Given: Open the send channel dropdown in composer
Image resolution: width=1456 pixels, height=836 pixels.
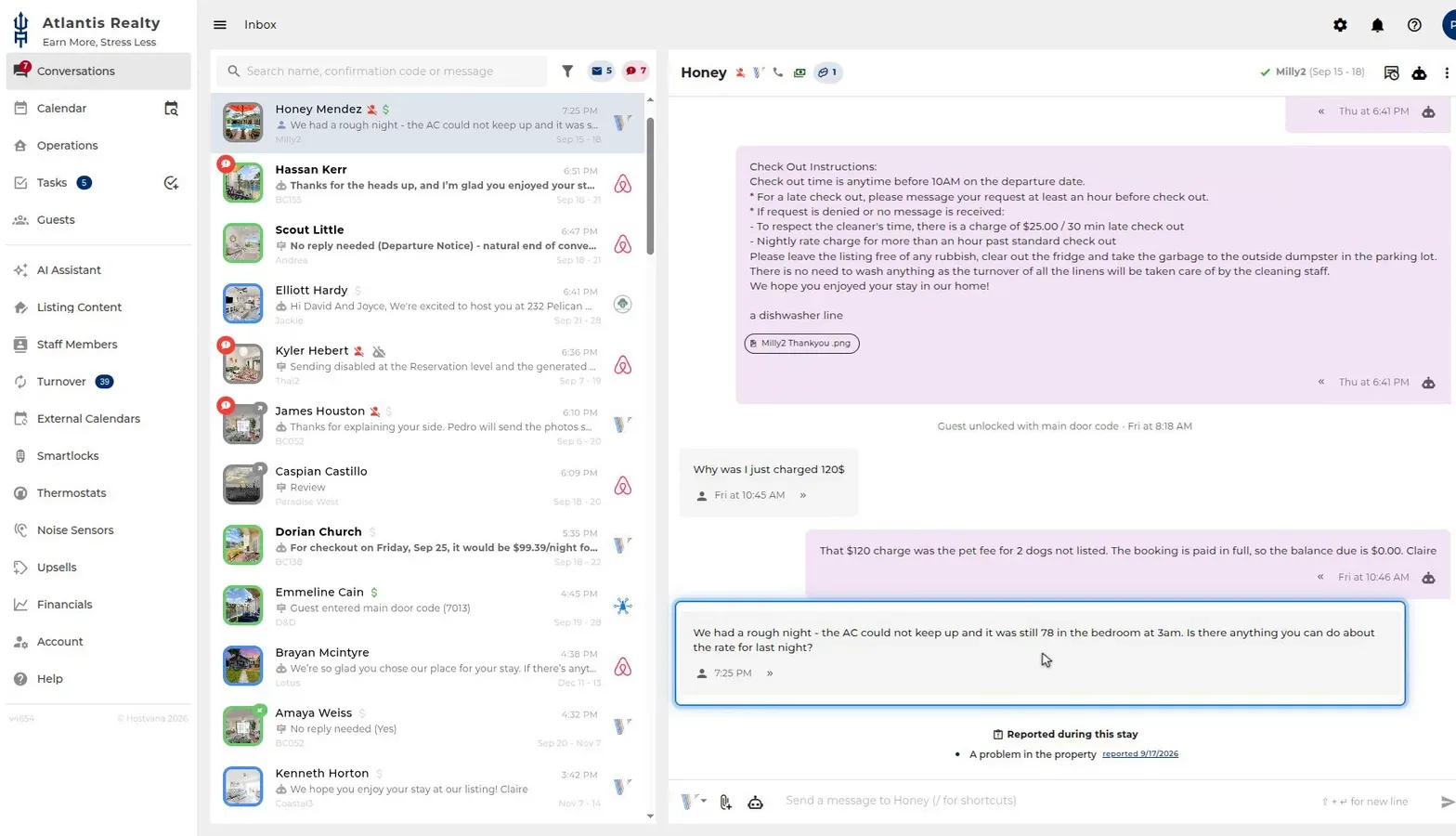Looking at the screenshot, I should [693, 801].
